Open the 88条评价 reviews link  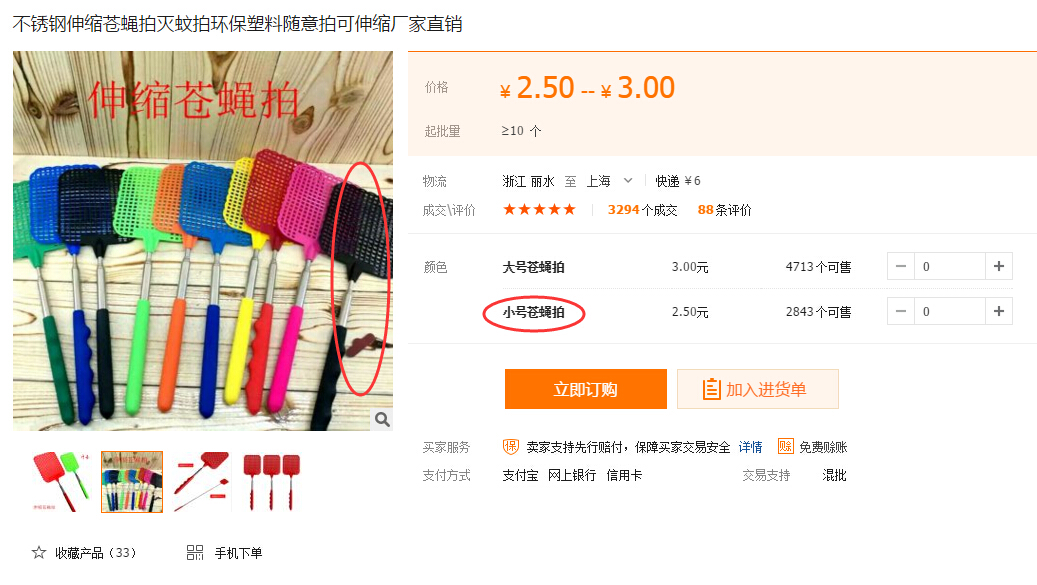coord(724,210)
